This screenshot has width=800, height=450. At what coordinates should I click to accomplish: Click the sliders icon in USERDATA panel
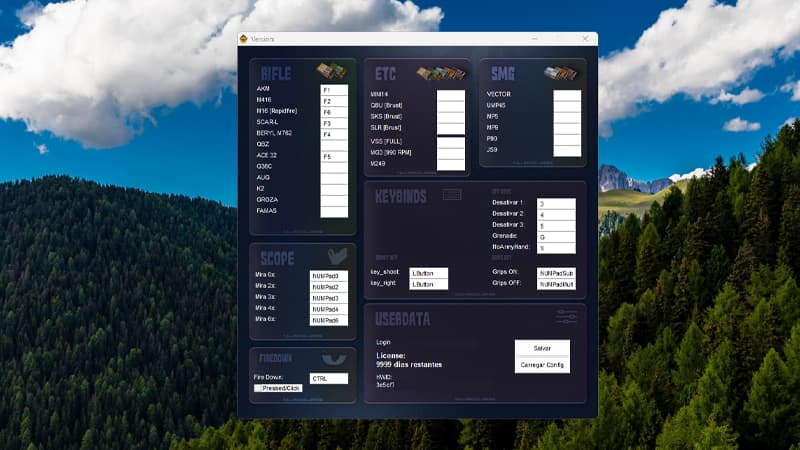point(566,317)
